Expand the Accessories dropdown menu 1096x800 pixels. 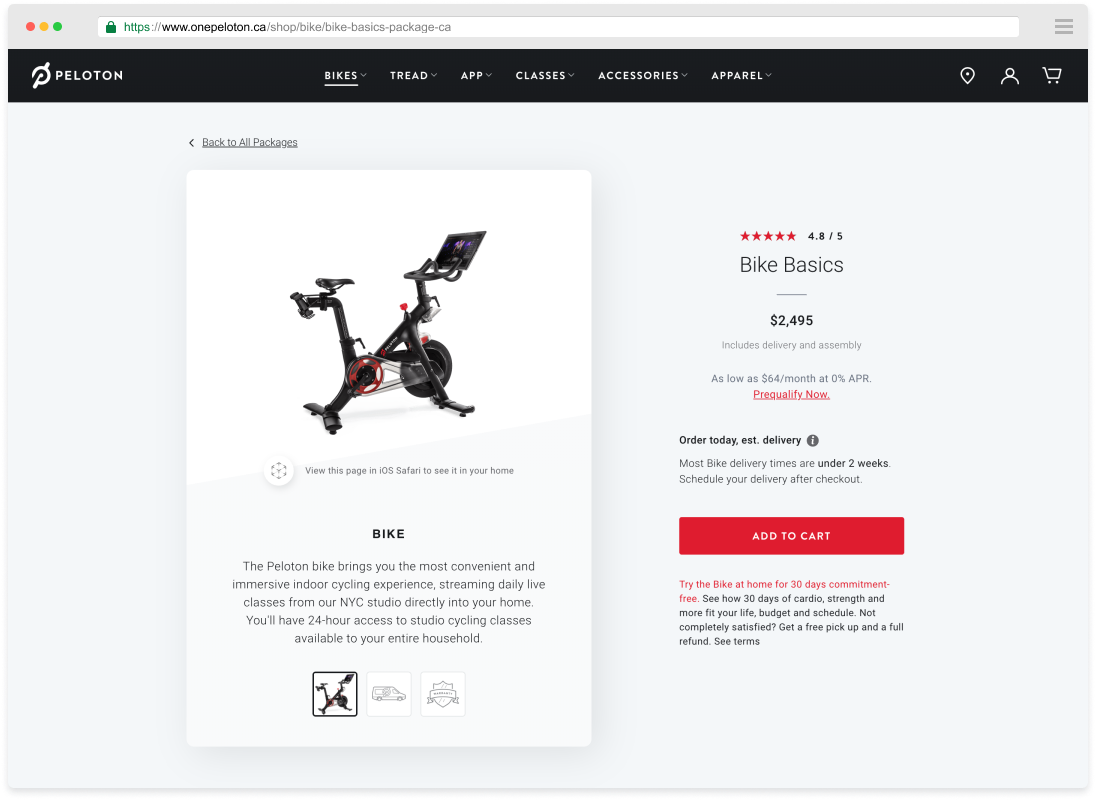[x=643, y=75]
